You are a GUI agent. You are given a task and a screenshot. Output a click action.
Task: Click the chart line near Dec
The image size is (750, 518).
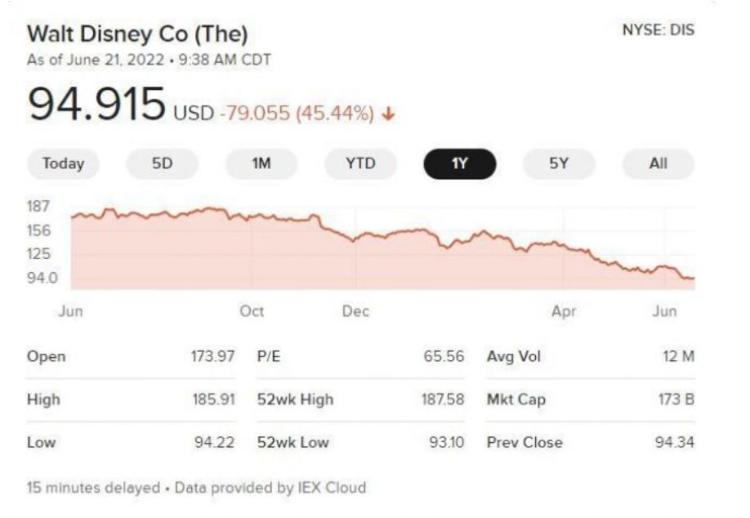pyautogui.click(x=356, y=238)
